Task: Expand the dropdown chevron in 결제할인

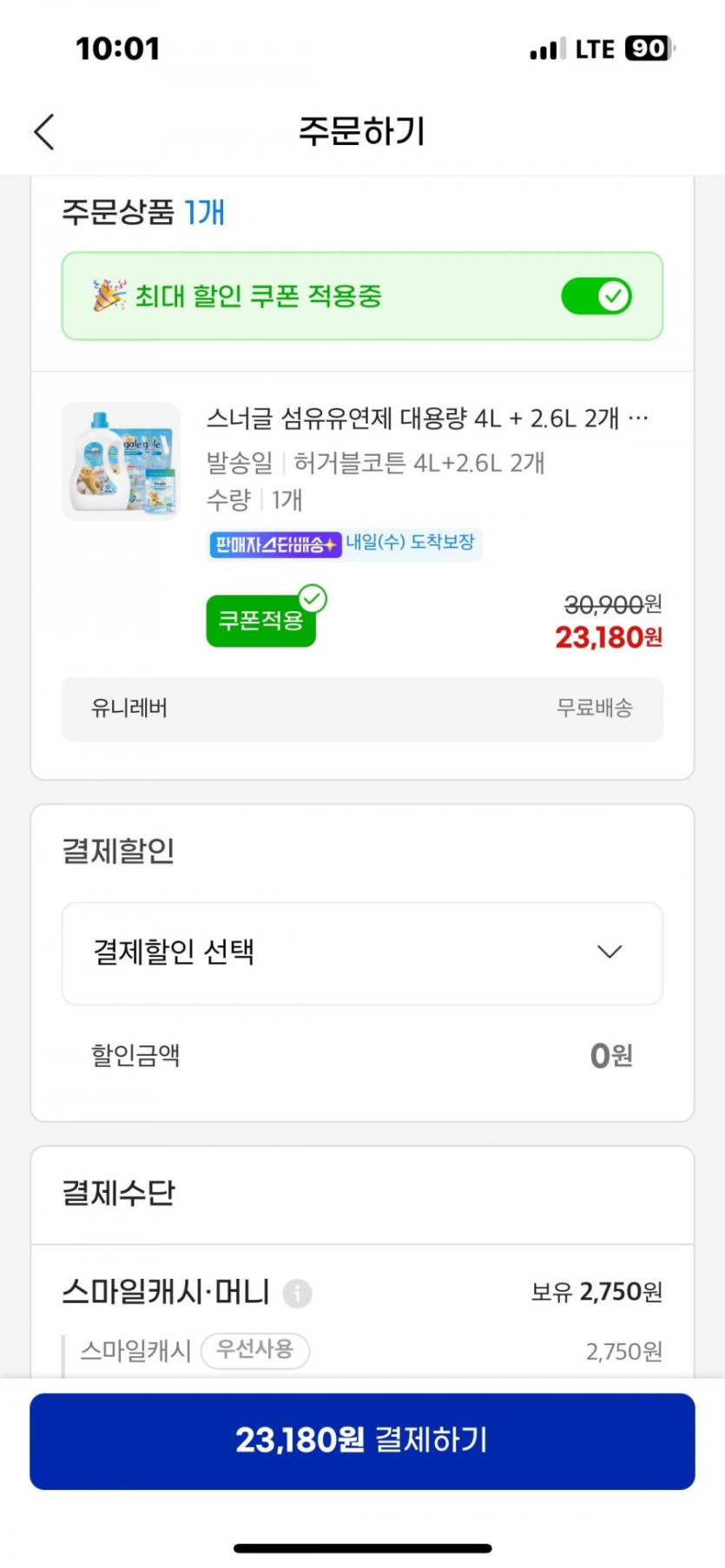Action: [610, 952]
